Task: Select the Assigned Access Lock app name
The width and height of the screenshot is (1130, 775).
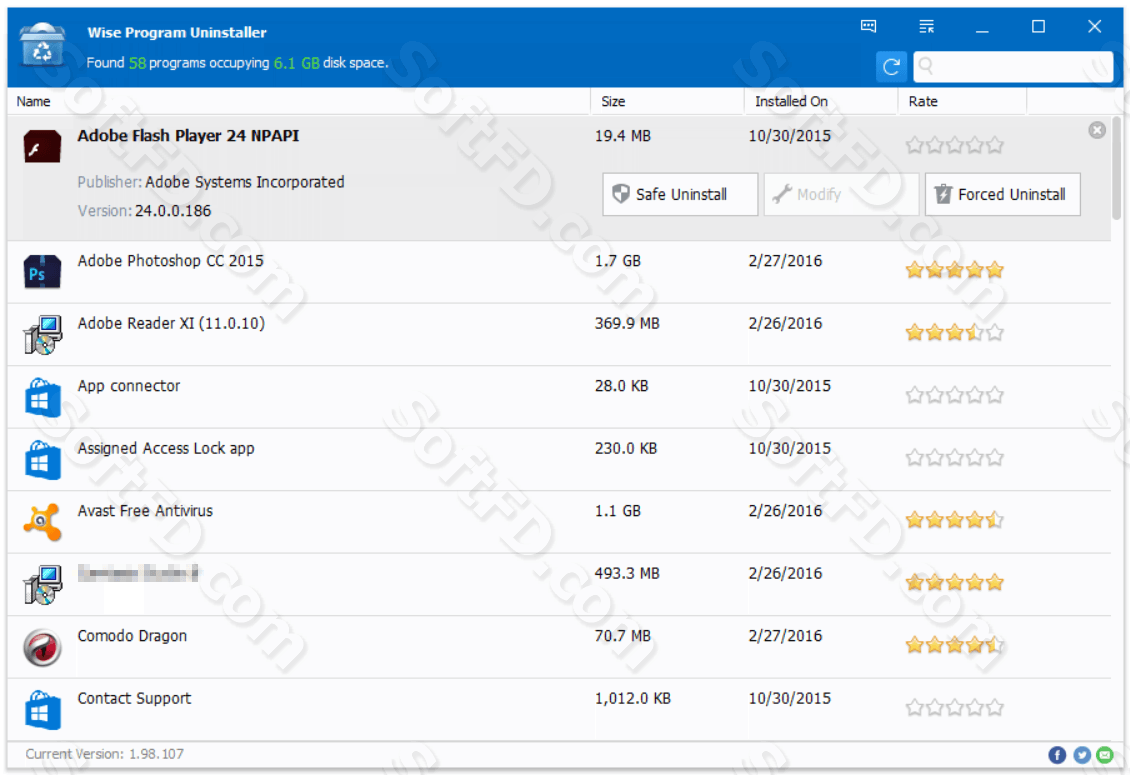Action: pos(166,449)
